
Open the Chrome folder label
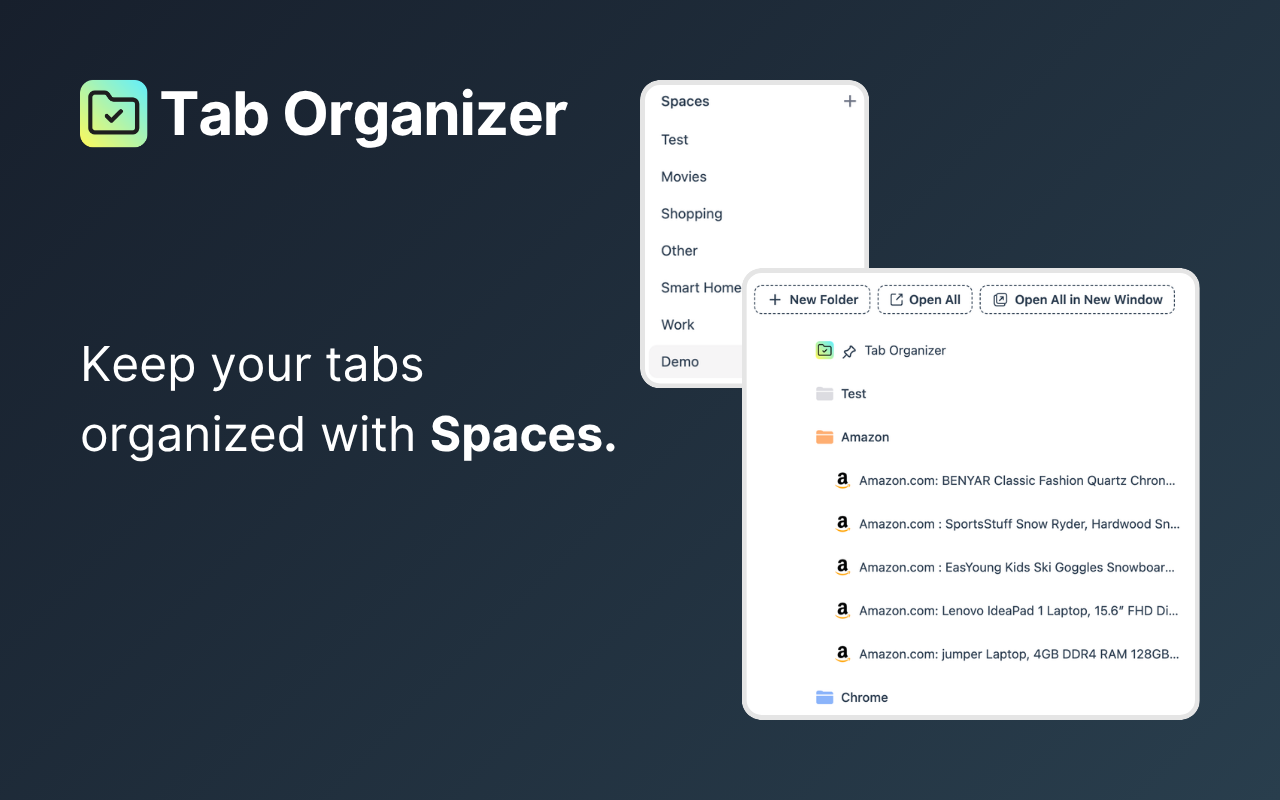865,697
